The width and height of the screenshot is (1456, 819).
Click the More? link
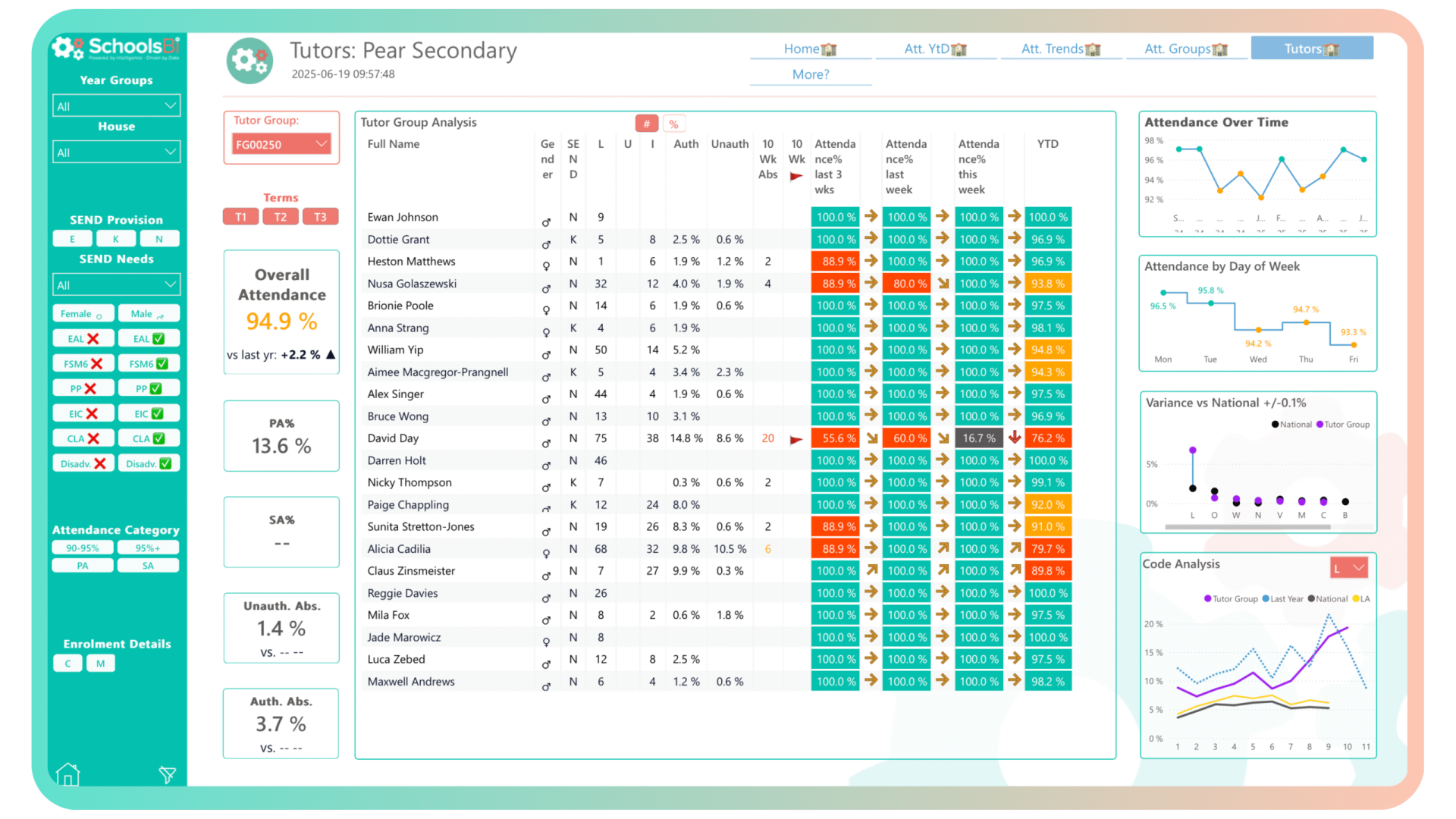[x=810, y=74]
